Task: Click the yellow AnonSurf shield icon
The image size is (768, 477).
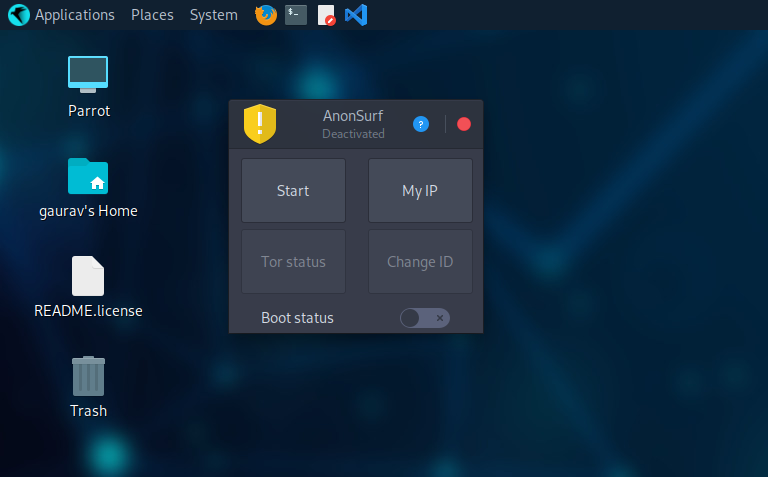Action: pyautogui.click(x=260, y=124)
